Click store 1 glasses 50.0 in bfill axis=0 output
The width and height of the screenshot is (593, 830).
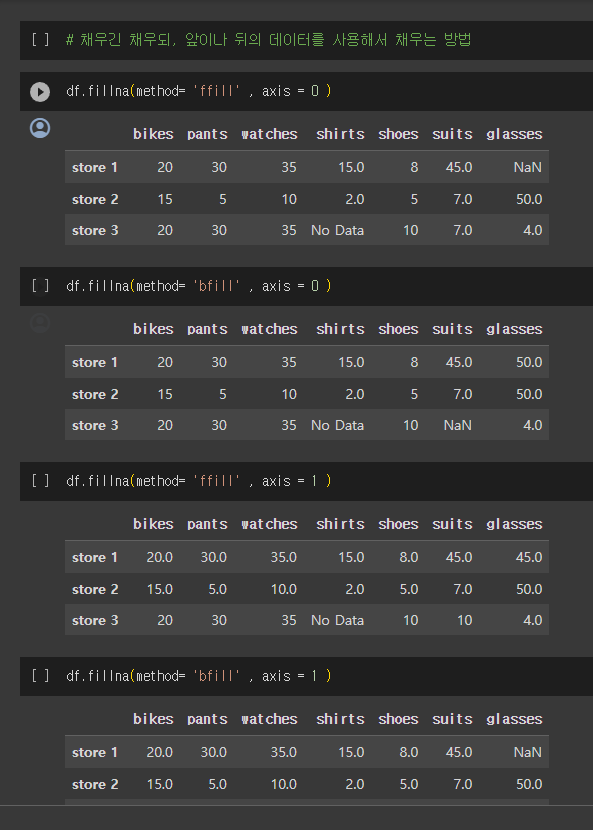pos(529,362)
